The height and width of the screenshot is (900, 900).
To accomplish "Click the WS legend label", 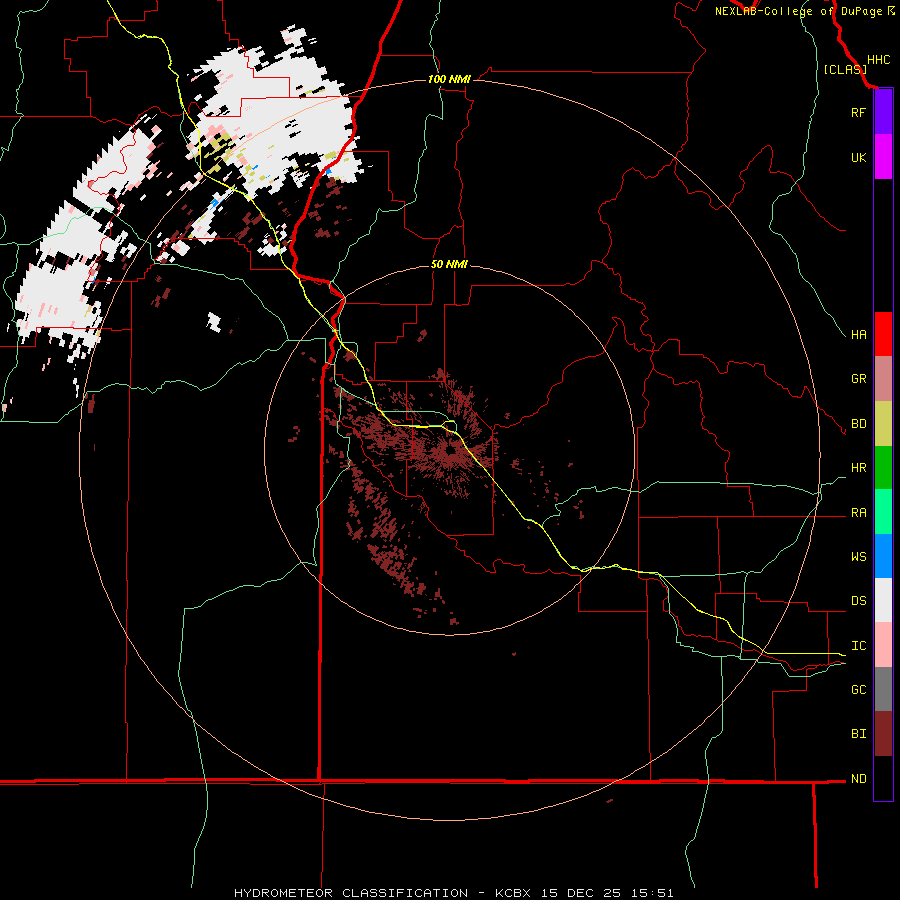I will tap(858, 556).
